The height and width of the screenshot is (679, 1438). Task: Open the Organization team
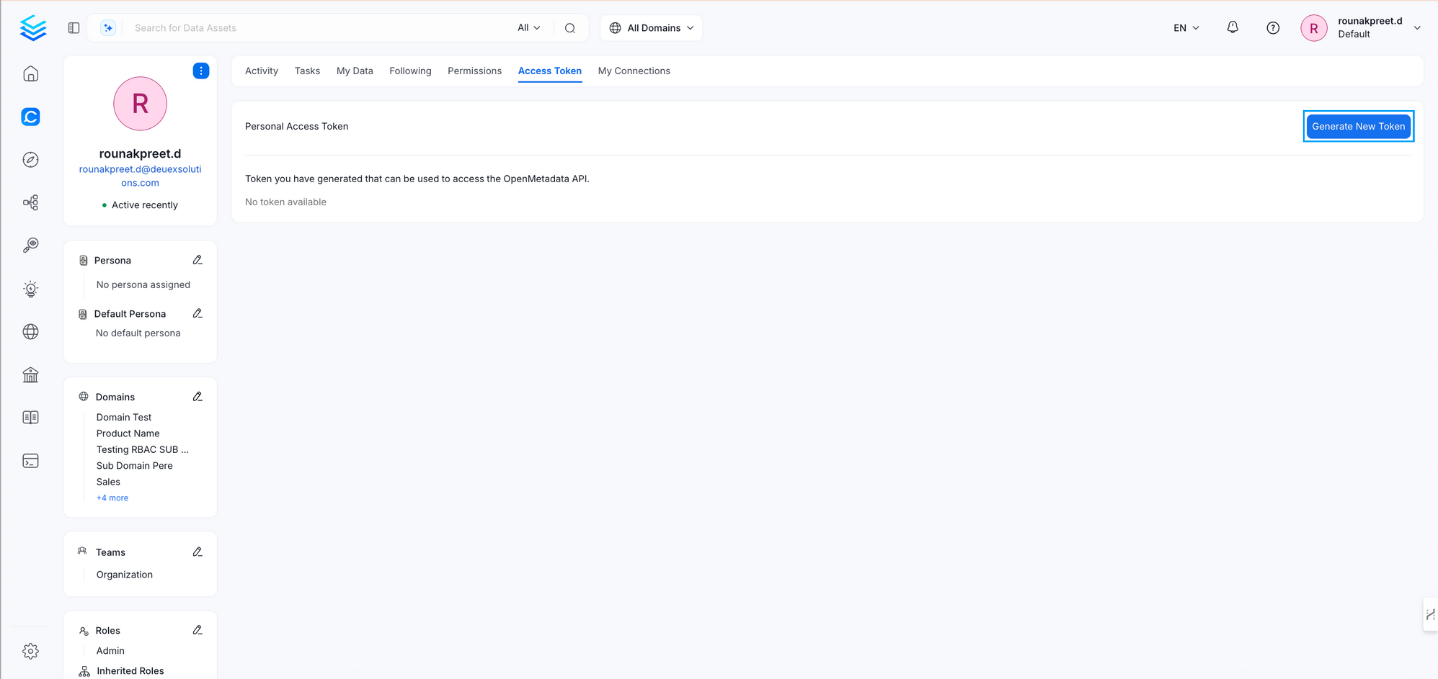(x=124, y=575)
